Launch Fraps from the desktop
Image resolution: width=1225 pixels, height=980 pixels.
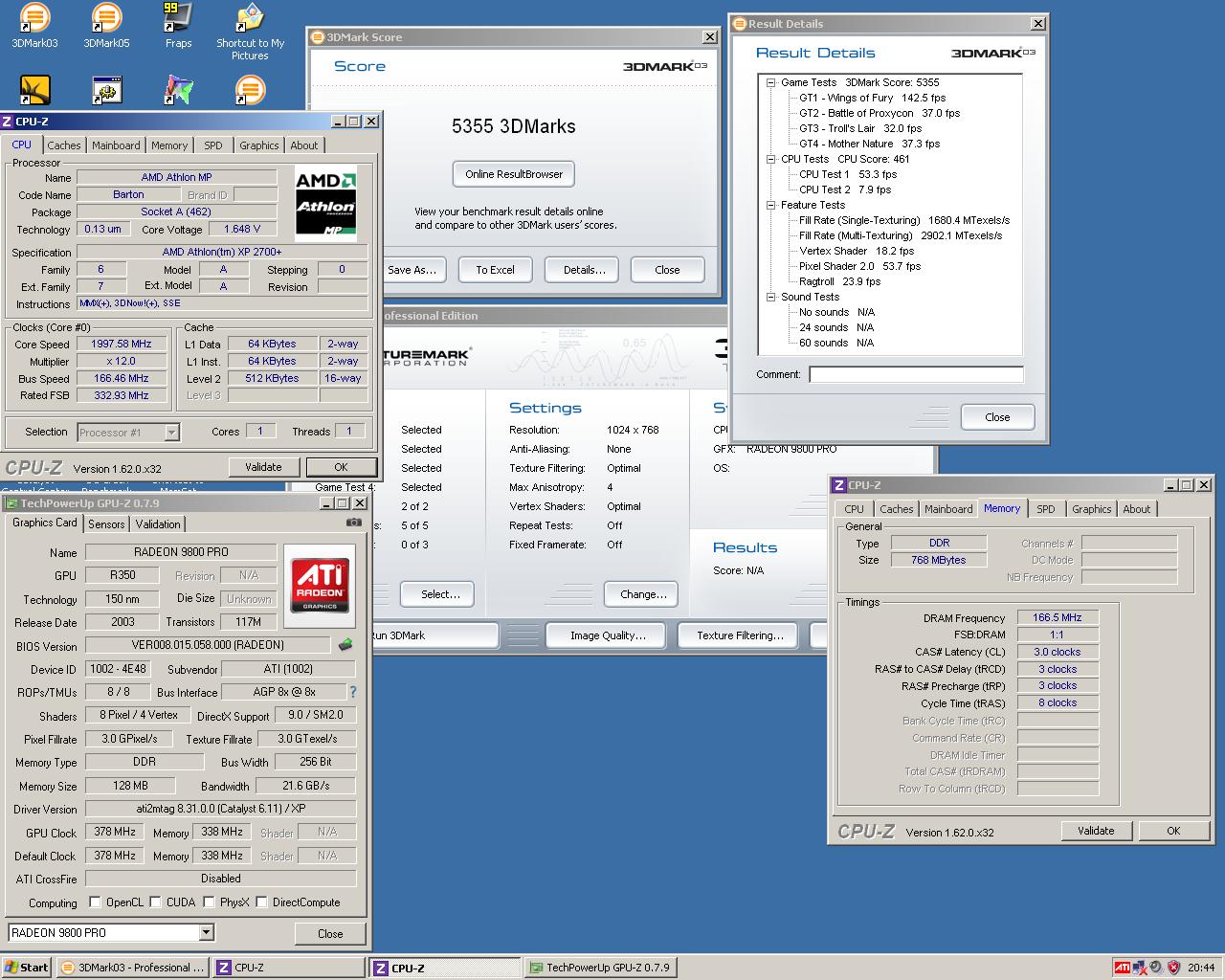[x=178, y=25]
